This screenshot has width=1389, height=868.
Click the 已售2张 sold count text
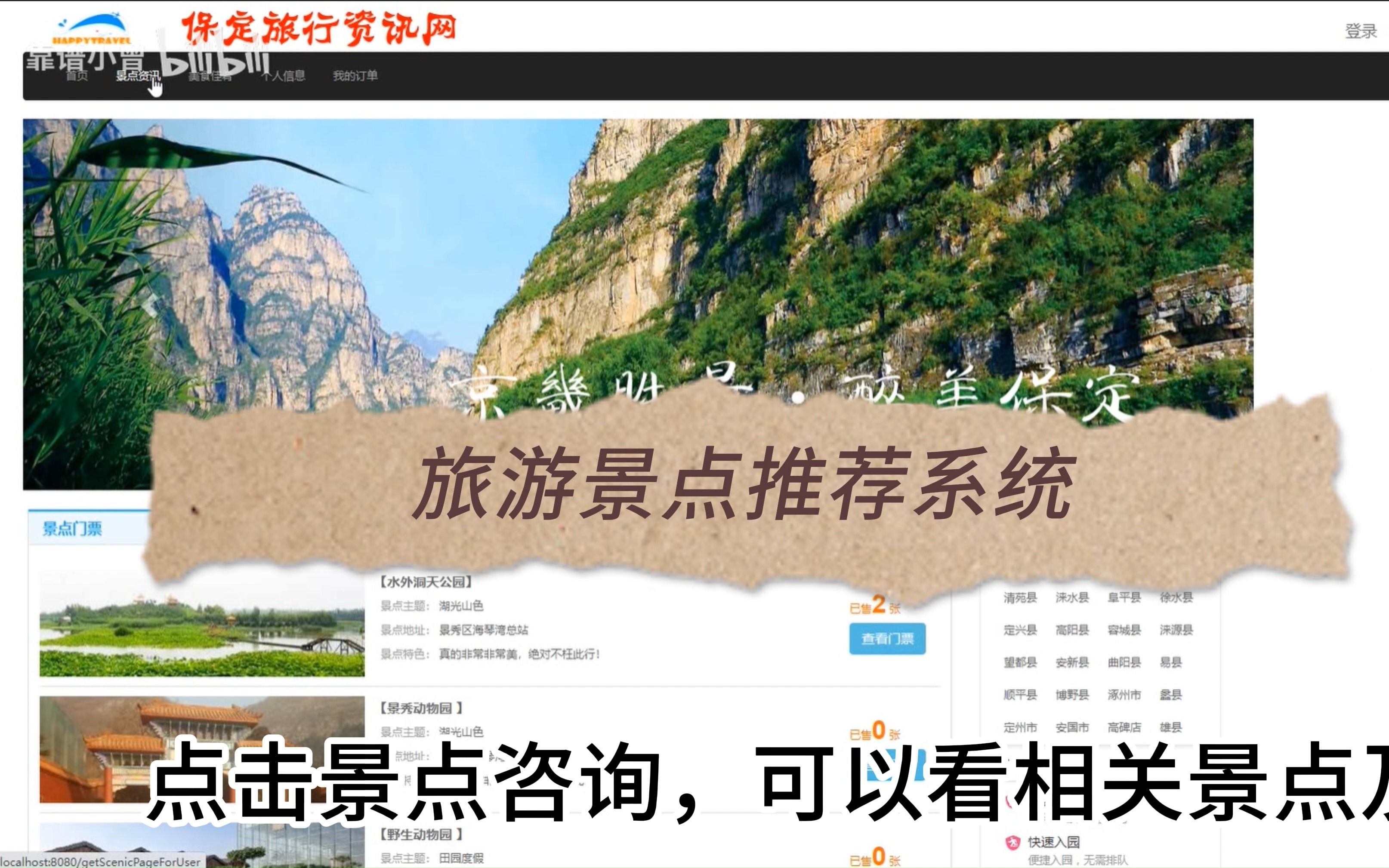tap(874, 606)
